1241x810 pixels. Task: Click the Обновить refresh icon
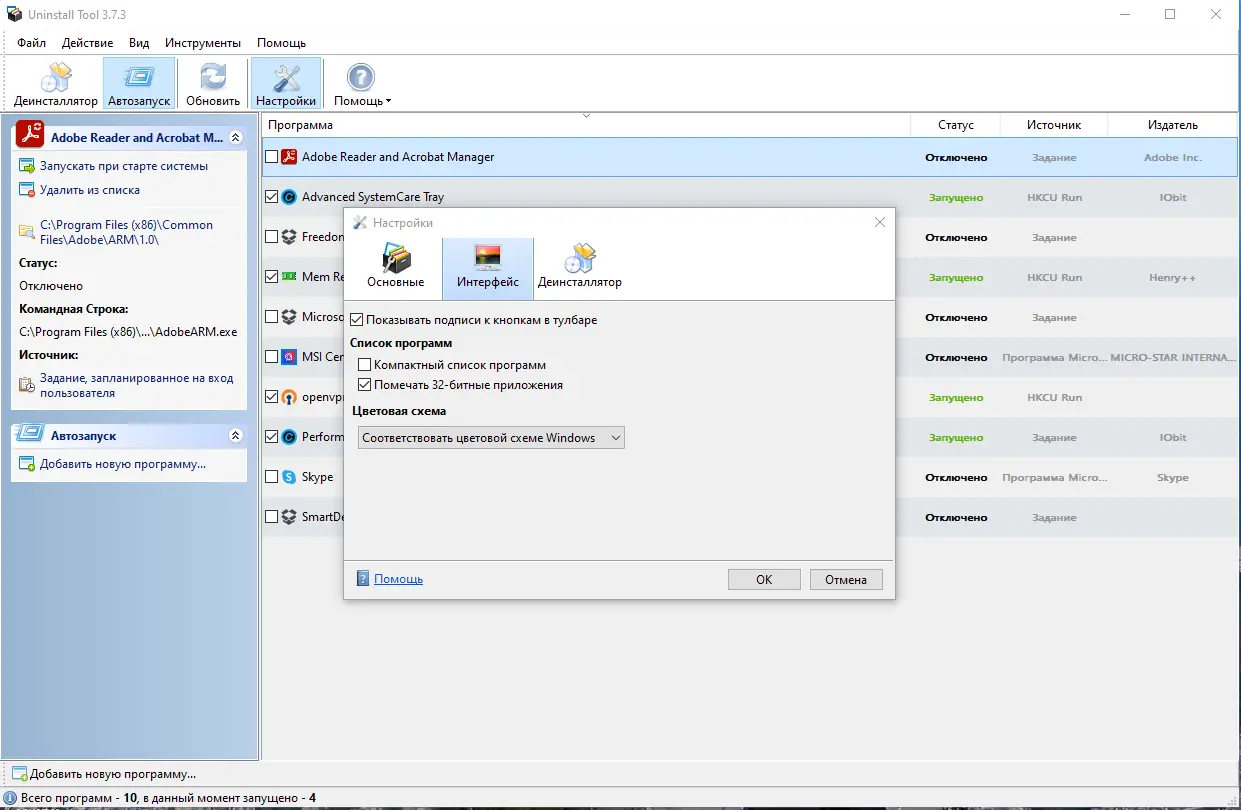tap(213, 77)
